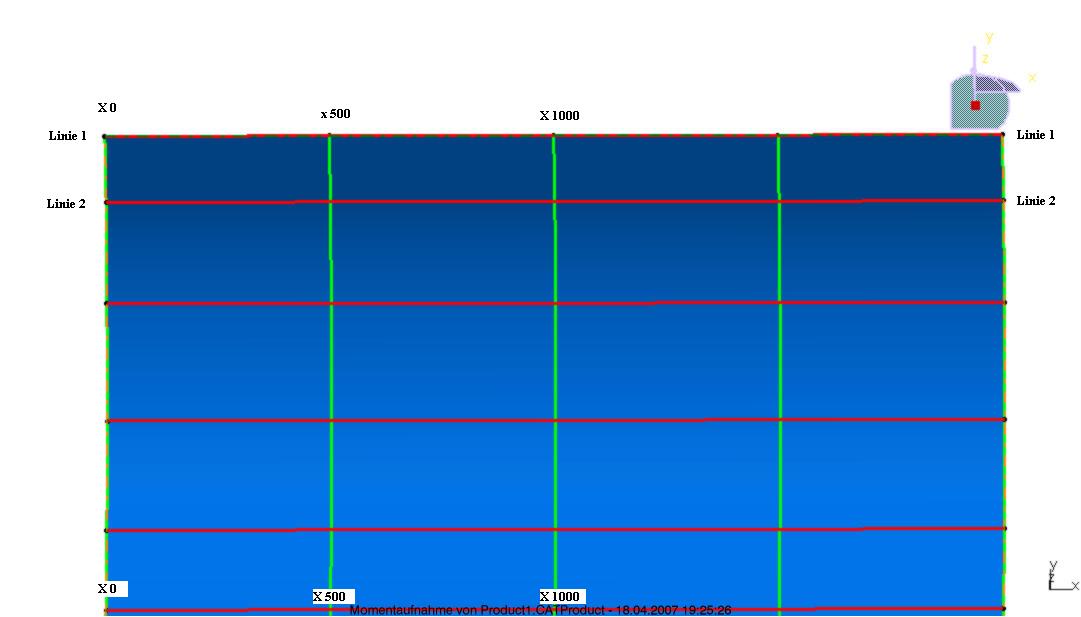Click the small XYZ axis triad indicator

pyautogui.click(x=1062, y=576)
